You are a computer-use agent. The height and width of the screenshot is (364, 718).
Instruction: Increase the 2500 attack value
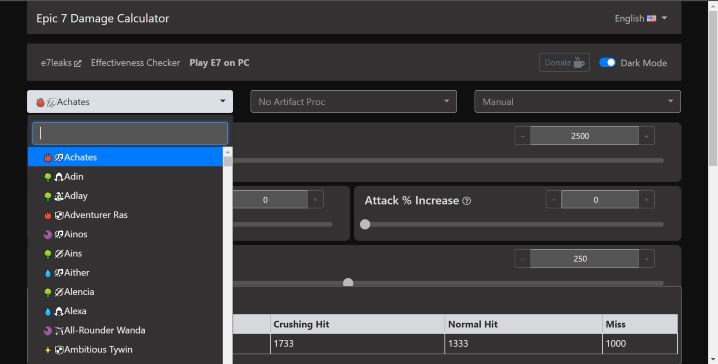pyautogui.click(x=647, y=136)
